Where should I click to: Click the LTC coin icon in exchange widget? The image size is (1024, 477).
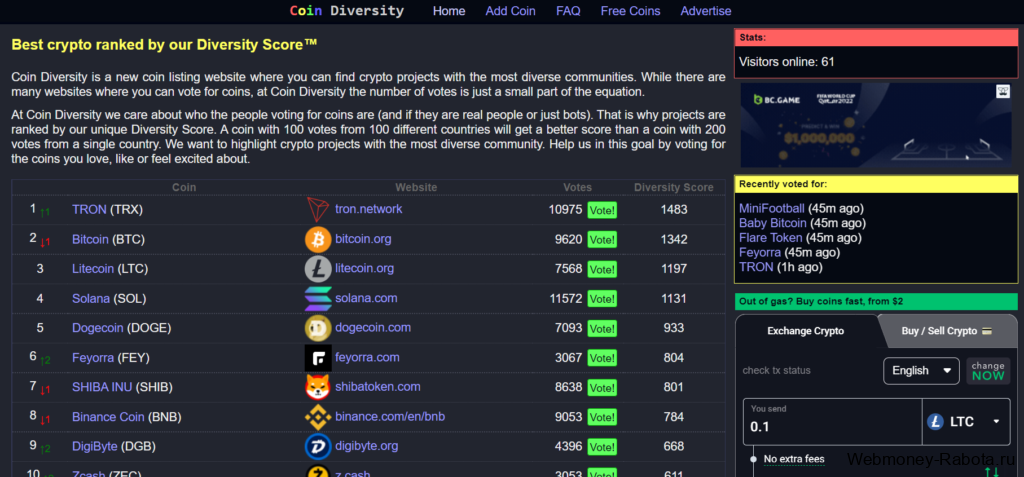935,421
